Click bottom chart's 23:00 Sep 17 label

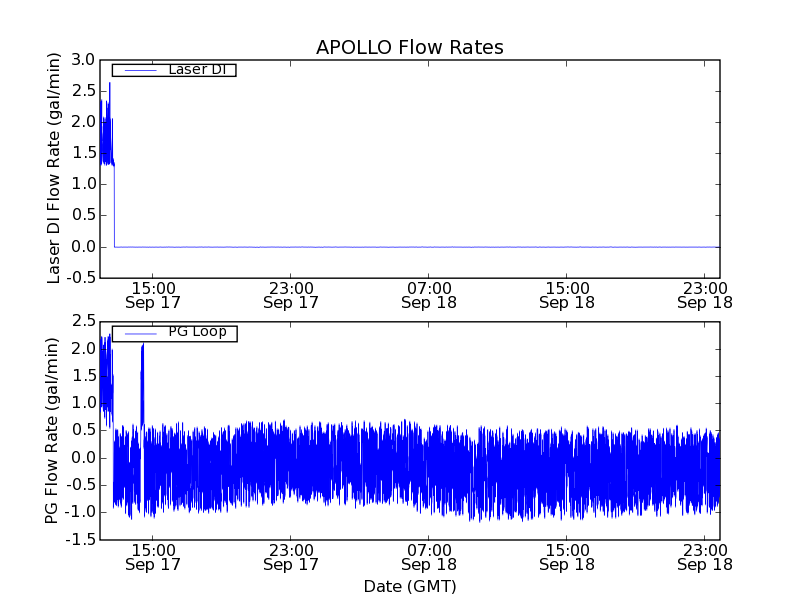(291, 557)
